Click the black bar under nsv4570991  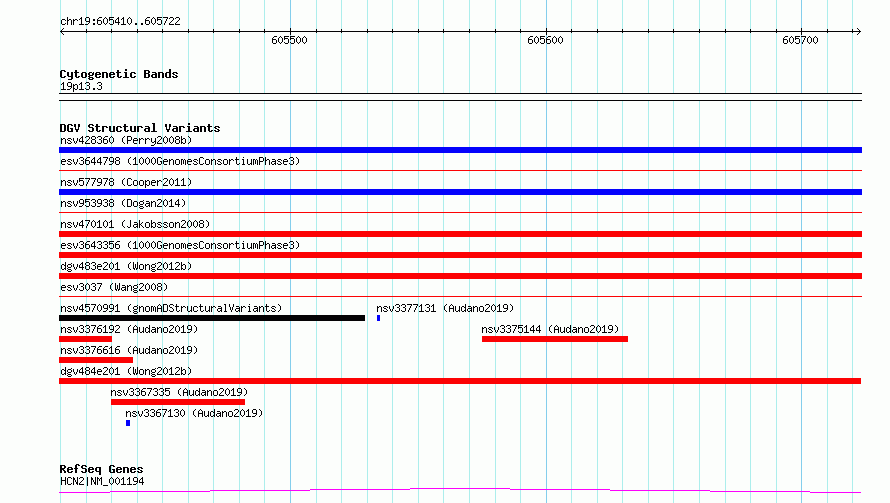pos(212,318)
